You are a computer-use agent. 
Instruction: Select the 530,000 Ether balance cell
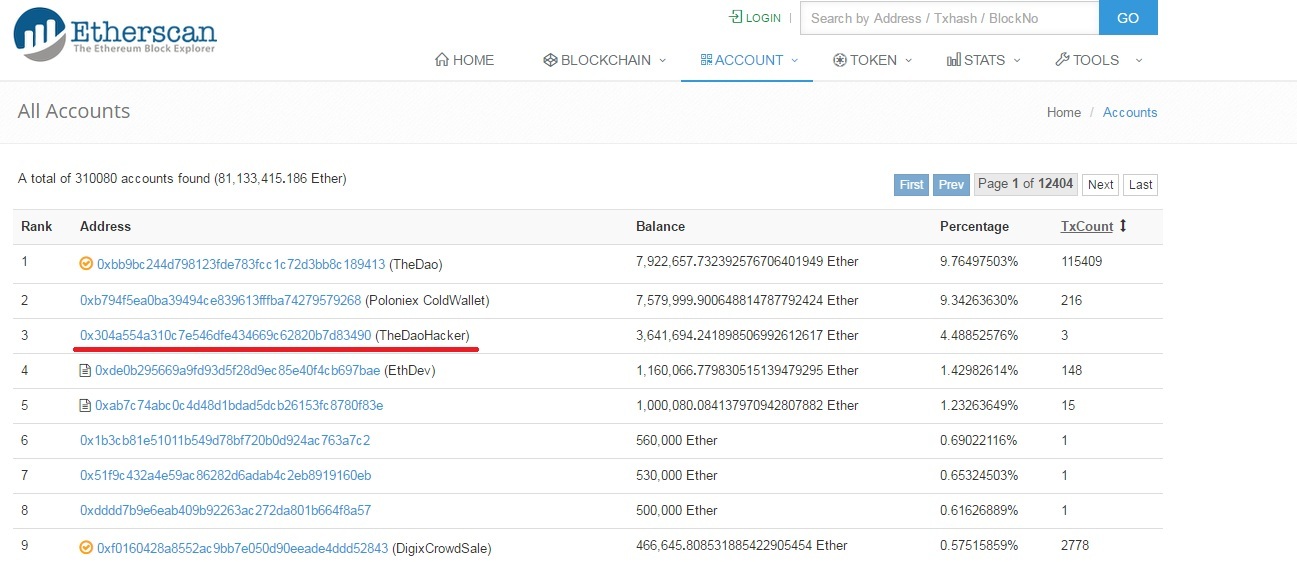pos(677,475)
